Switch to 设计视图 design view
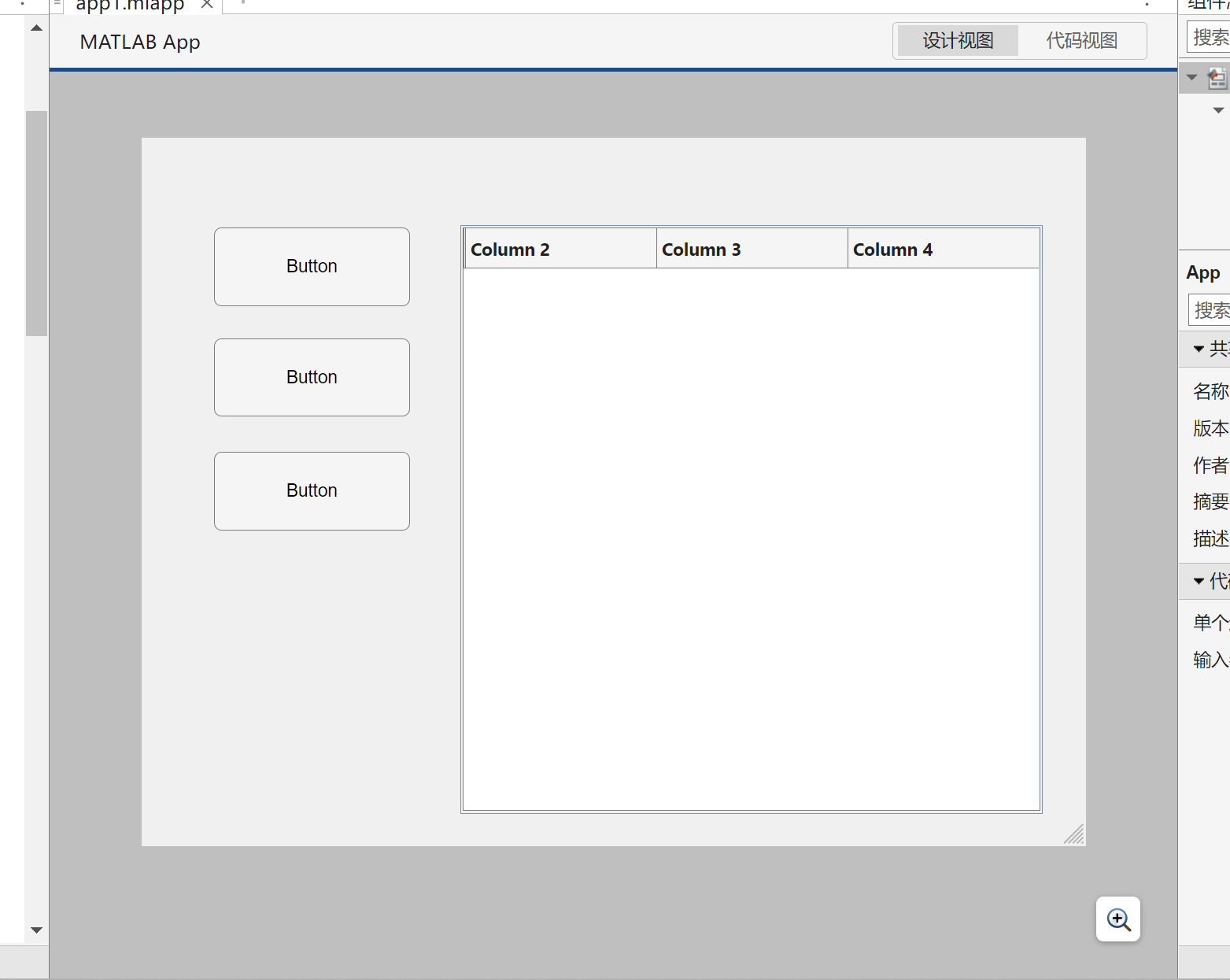The width and height of the screenshot is (1230, 980). point(958,41)
